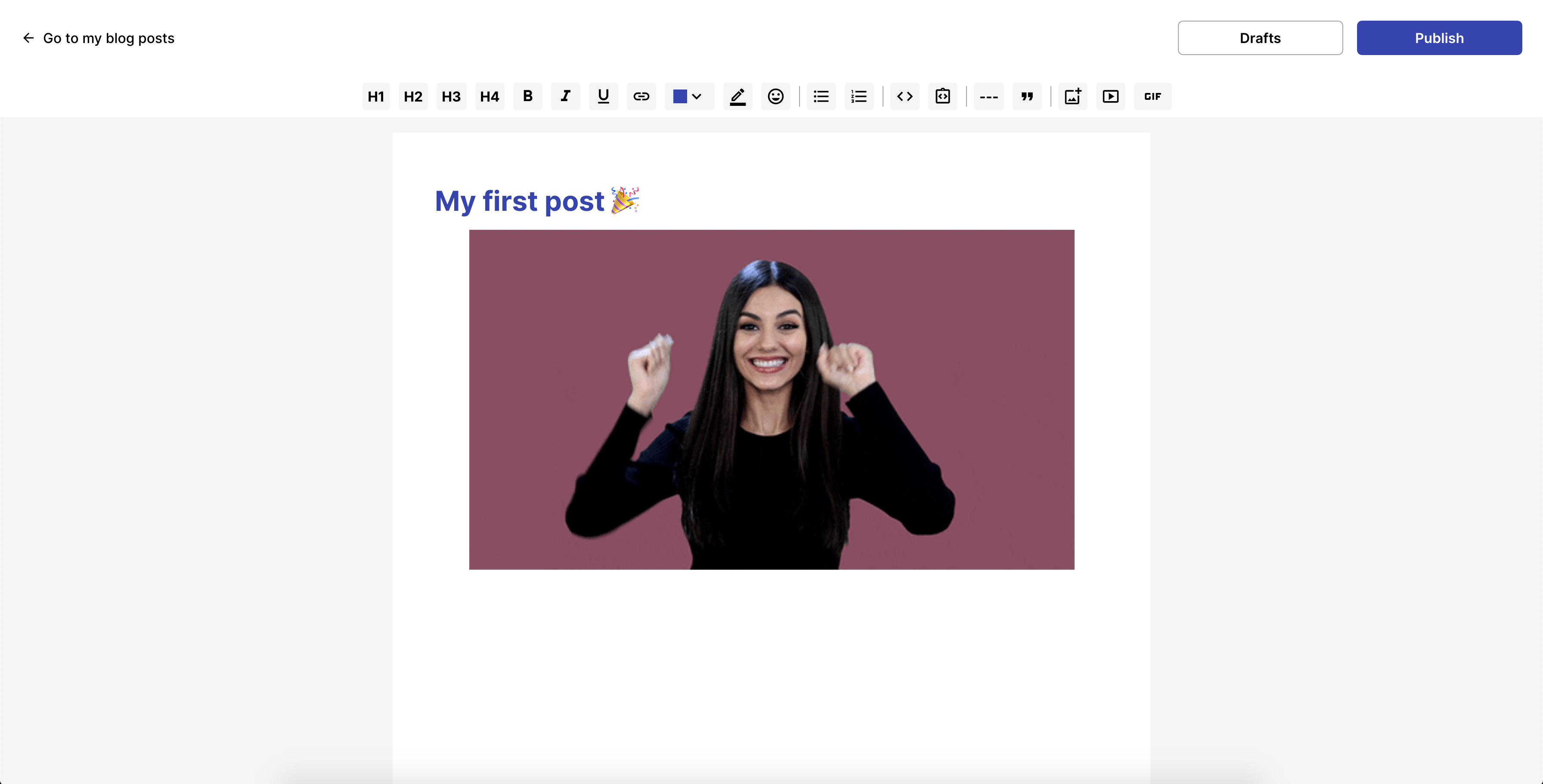
Task: Toggle italic text formatting
Action: click(565, 96)
